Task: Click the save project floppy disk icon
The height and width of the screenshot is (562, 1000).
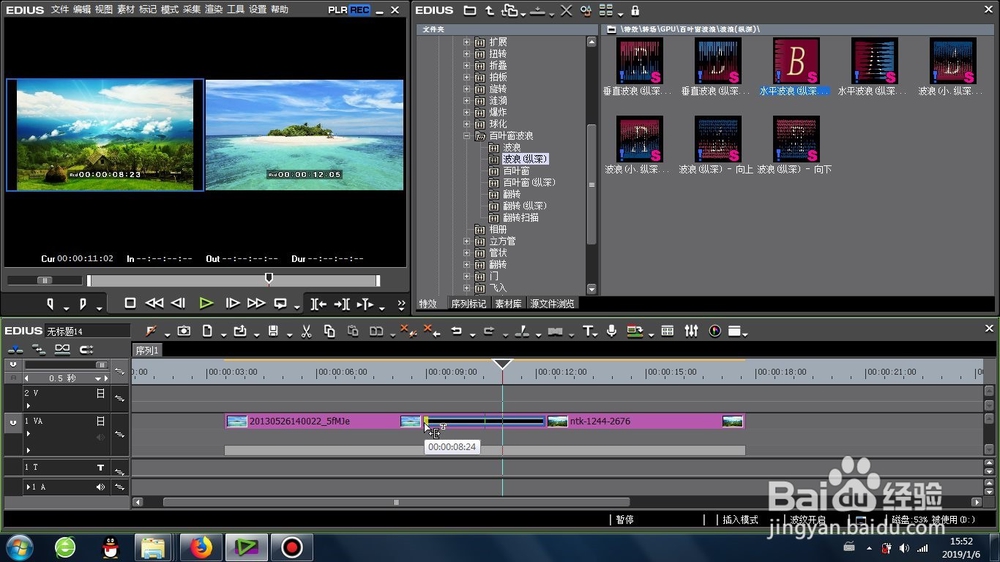Action: [x=273, y=331]
